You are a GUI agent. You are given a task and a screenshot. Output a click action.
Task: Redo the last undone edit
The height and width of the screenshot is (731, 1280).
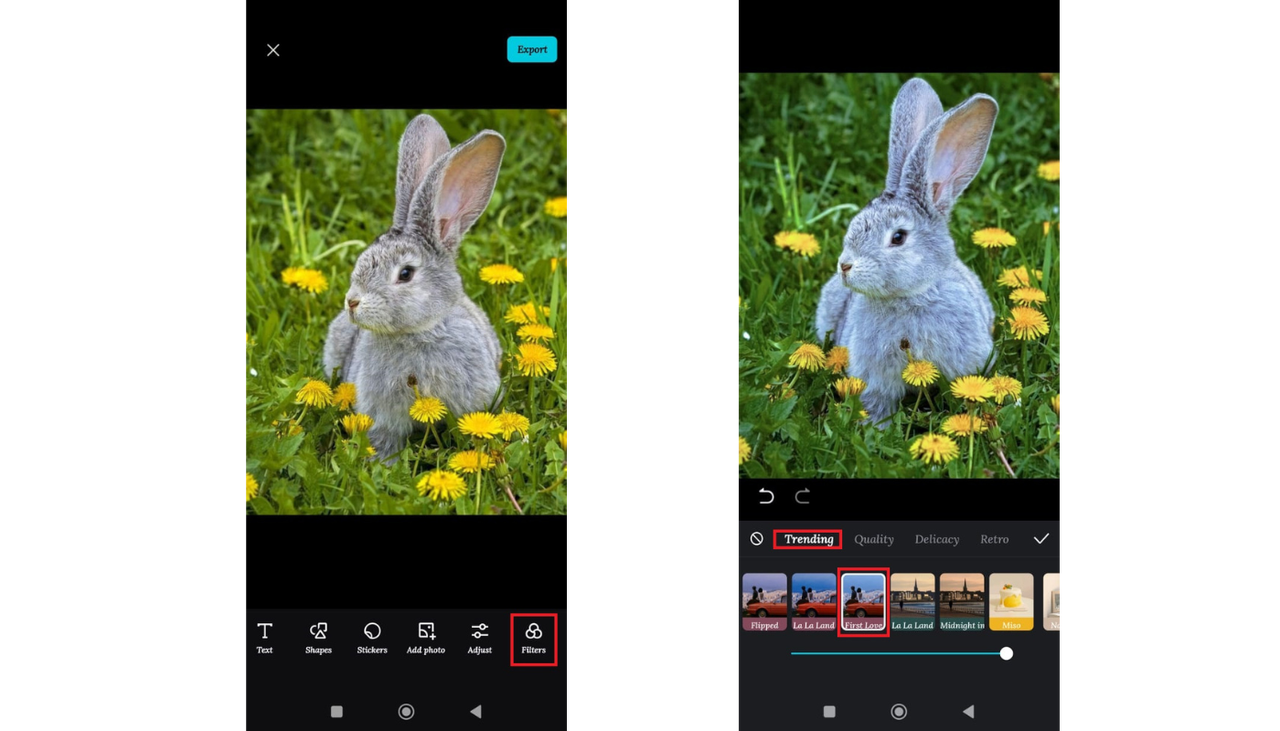pos(802,496)
